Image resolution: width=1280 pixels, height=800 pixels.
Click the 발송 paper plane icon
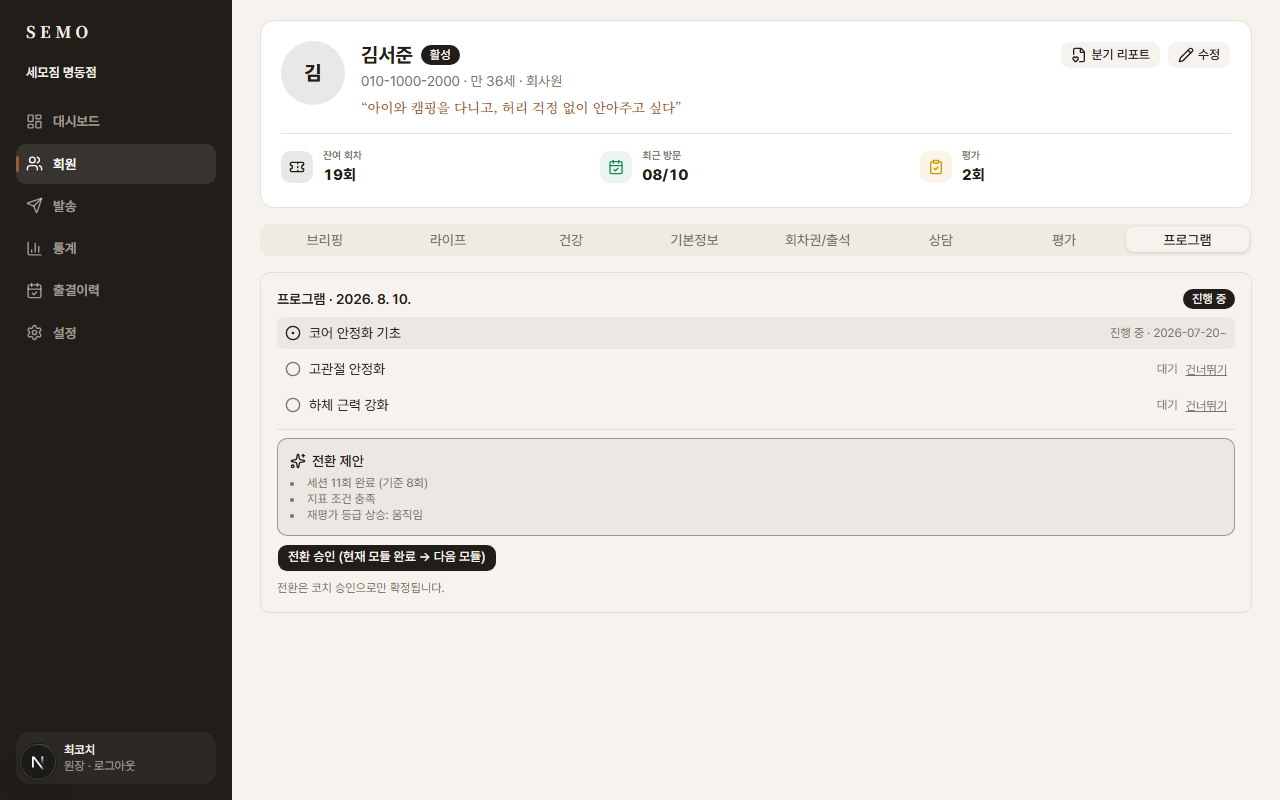(35, 206)
